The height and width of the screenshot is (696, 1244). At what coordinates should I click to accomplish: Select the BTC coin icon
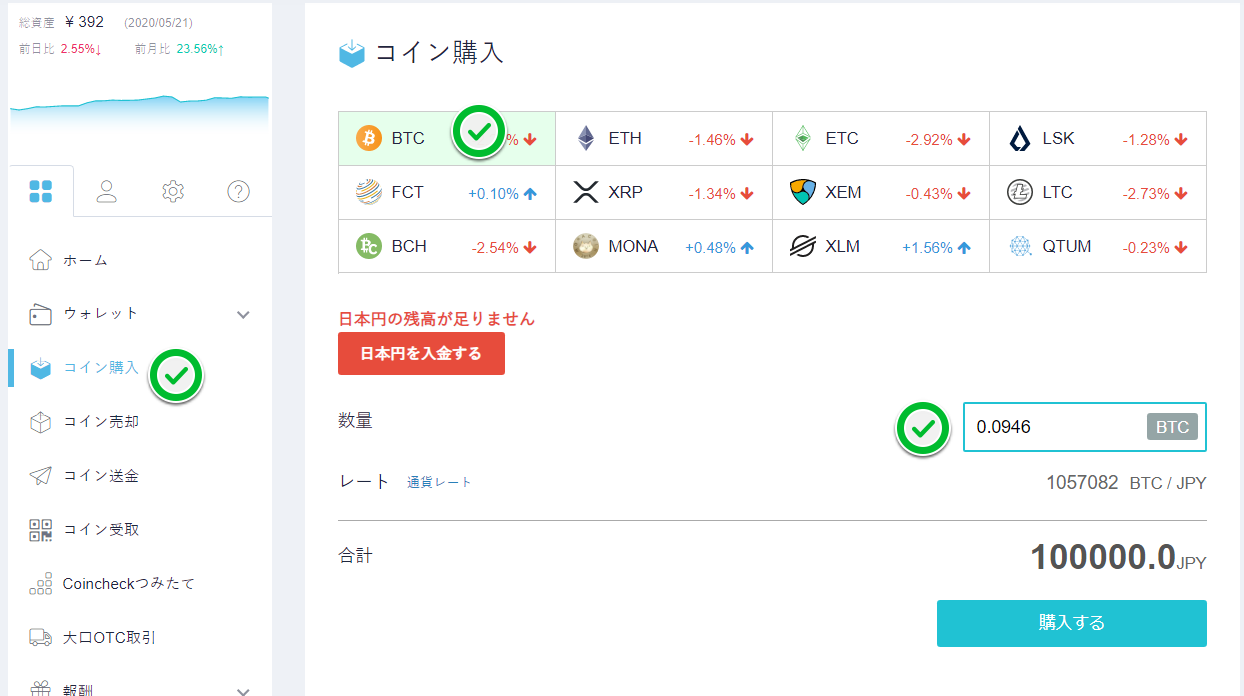coord(369,138)
